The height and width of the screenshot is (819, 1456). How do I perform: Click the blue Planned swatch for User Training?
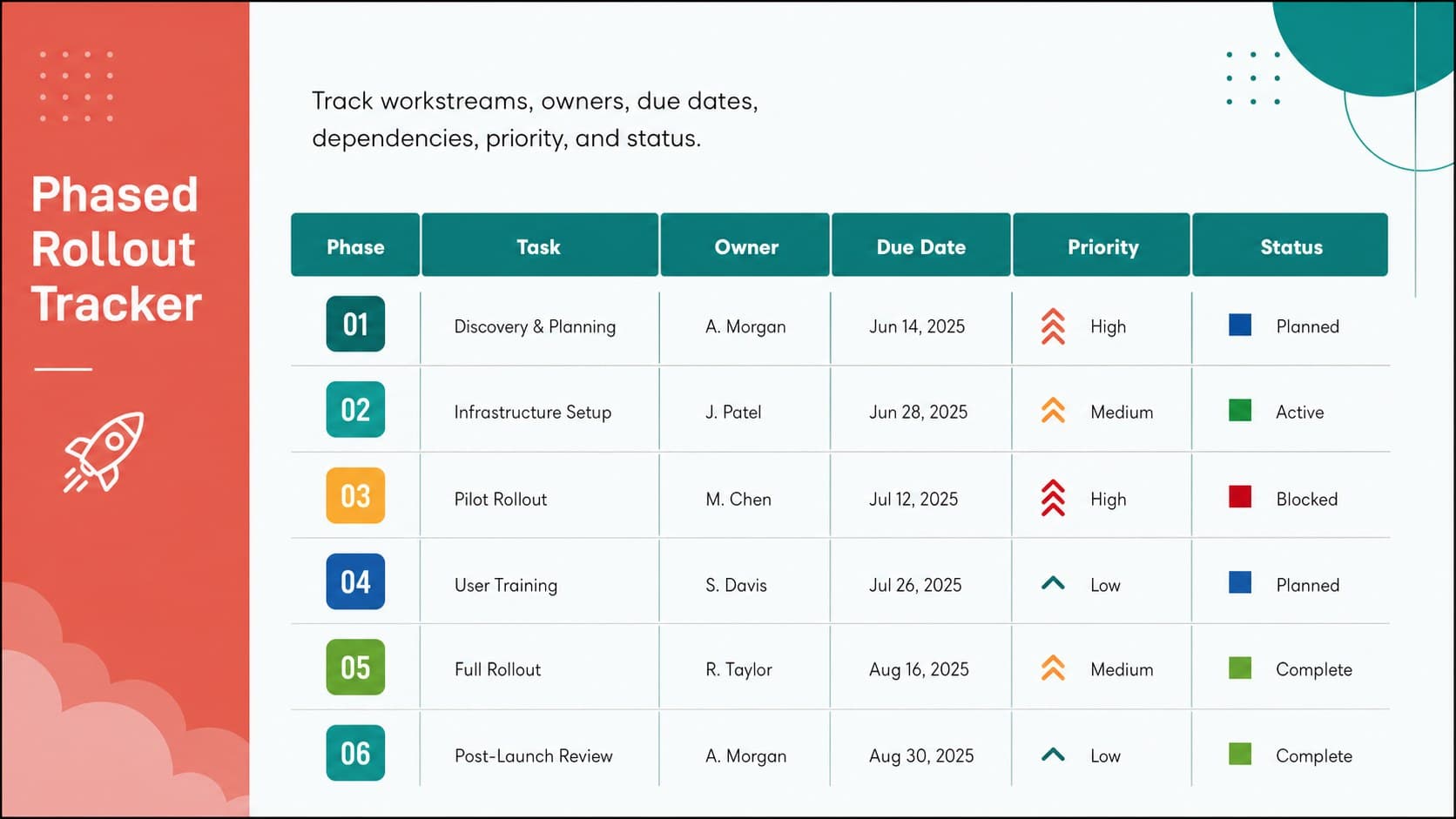[x=1240, y=582]
